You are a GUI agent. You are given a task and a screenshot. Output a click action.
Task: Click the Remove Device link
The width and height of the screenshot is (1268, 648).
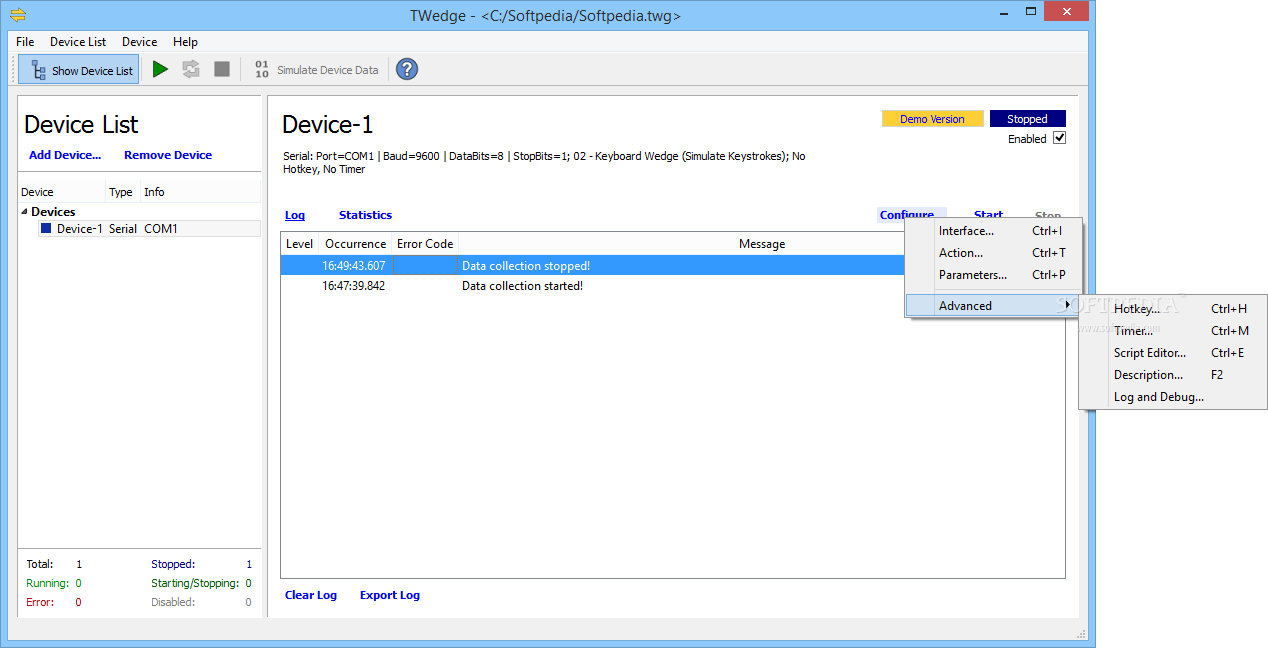pyautogui.click(x=168, y=155)
